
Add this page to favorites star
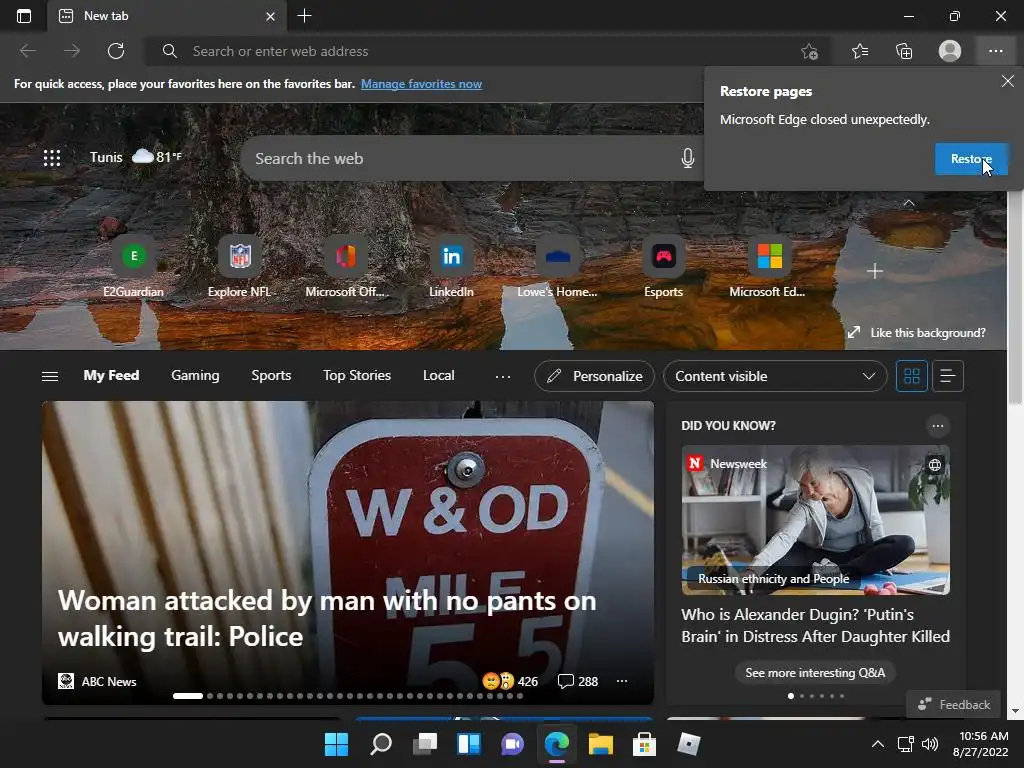point(809,51)
